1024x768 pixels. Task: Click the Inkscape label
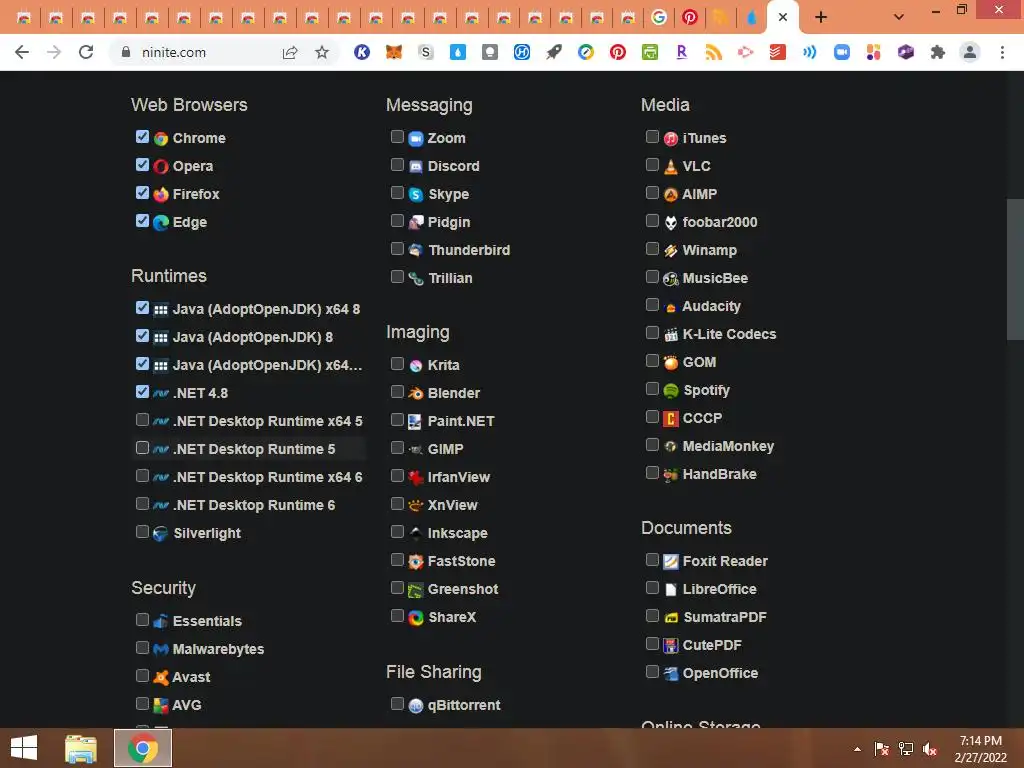[x=457, y=534]
